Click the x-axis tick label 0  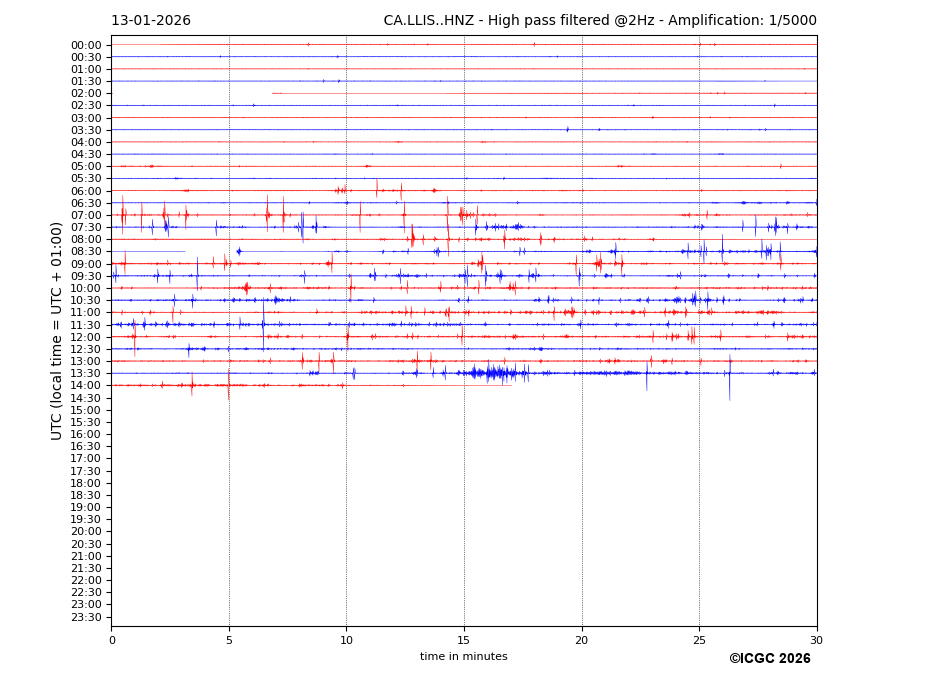(x=112, y=640)
